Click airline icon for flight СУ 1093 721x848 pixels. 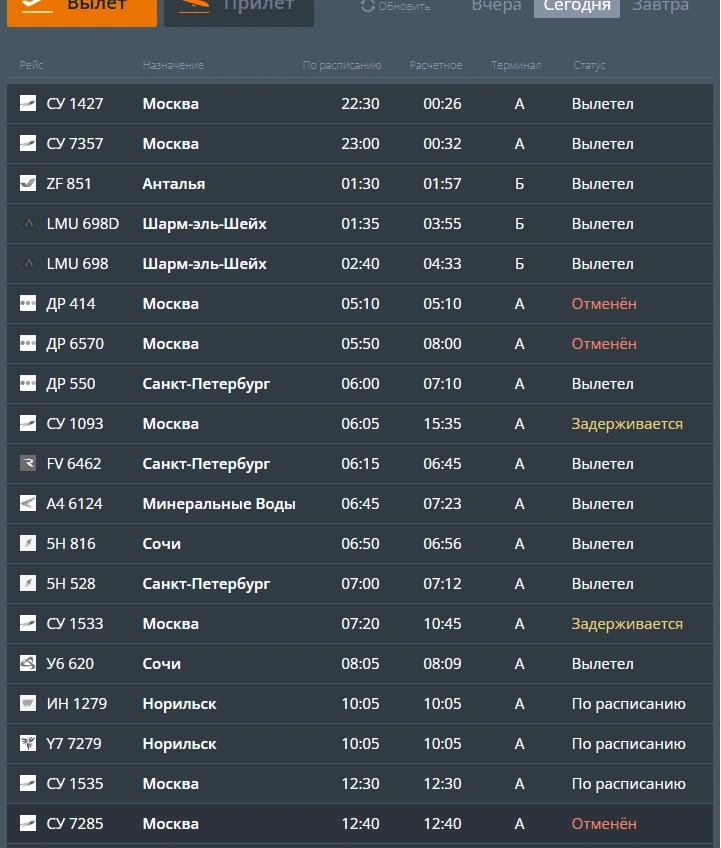coord(28,423)
